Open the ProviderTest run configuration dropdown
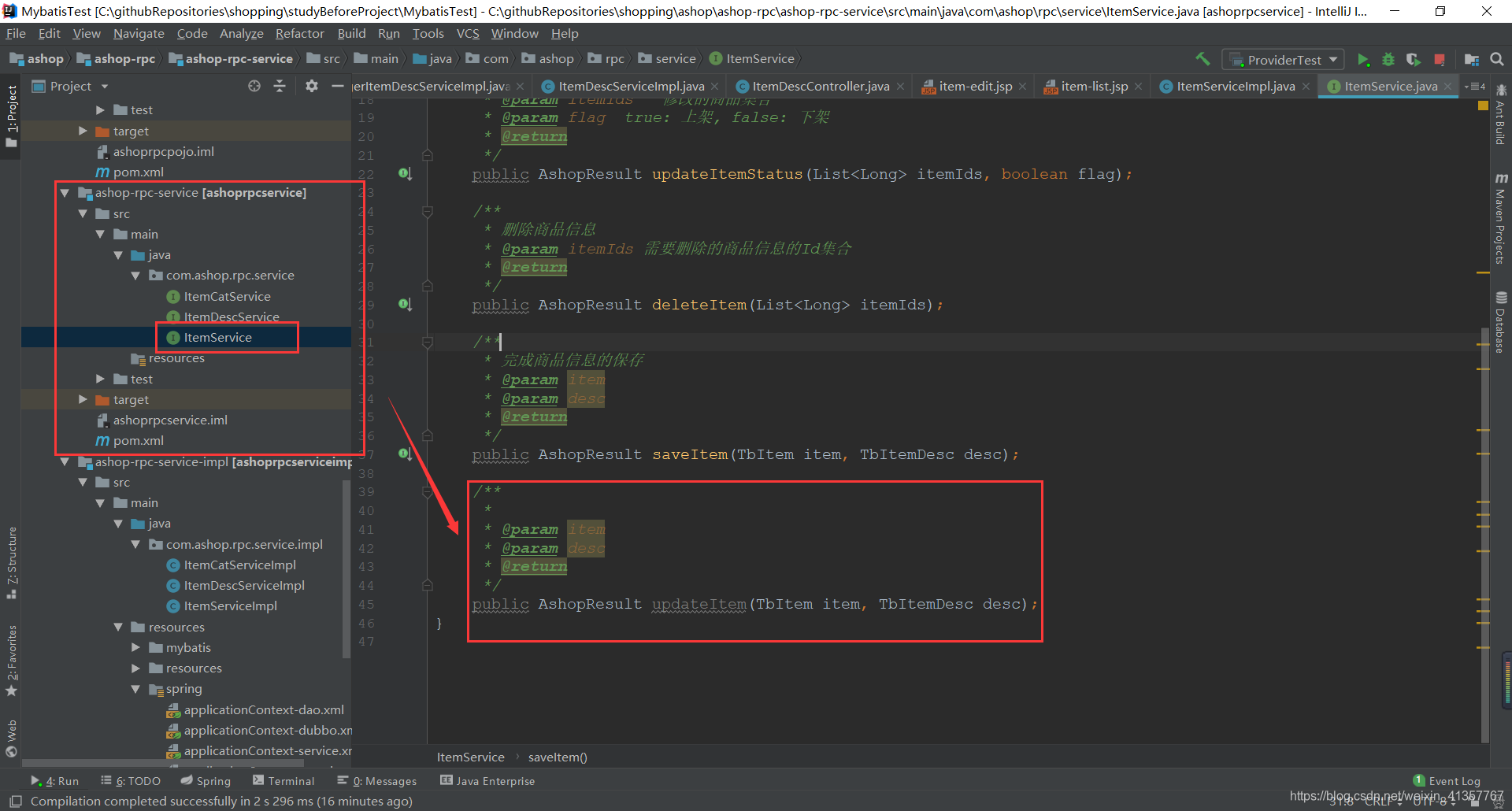This screenshot has width=1512, height=811. [x=1284, y=60]
